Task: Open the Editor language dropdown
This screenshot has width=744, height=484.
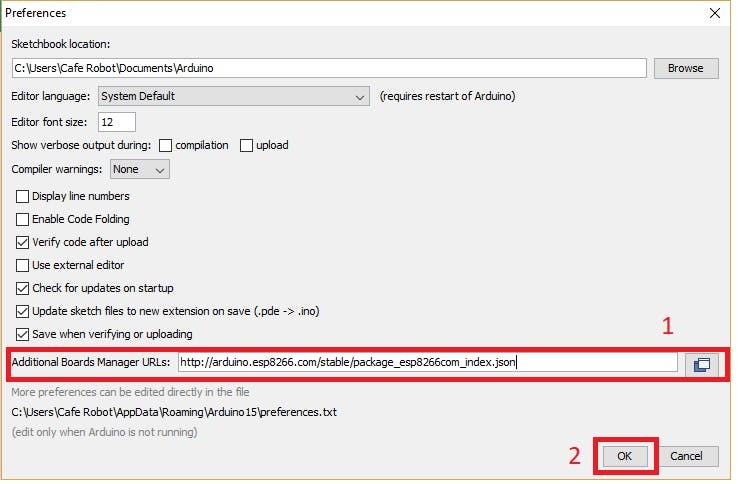Action: (233, 96)
